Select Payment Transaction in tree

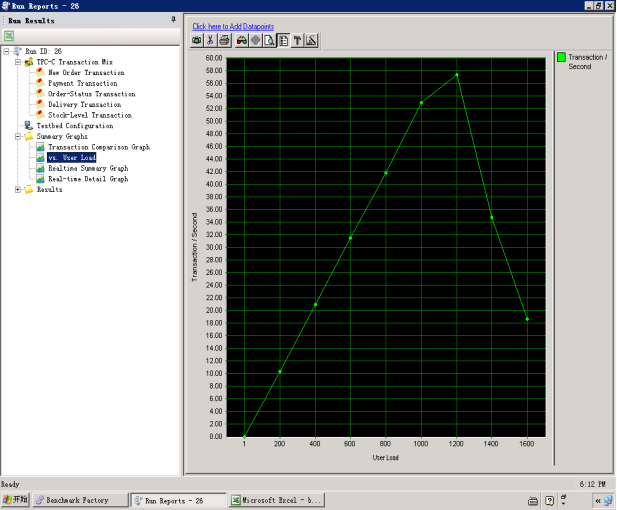[x=83, y=83]
